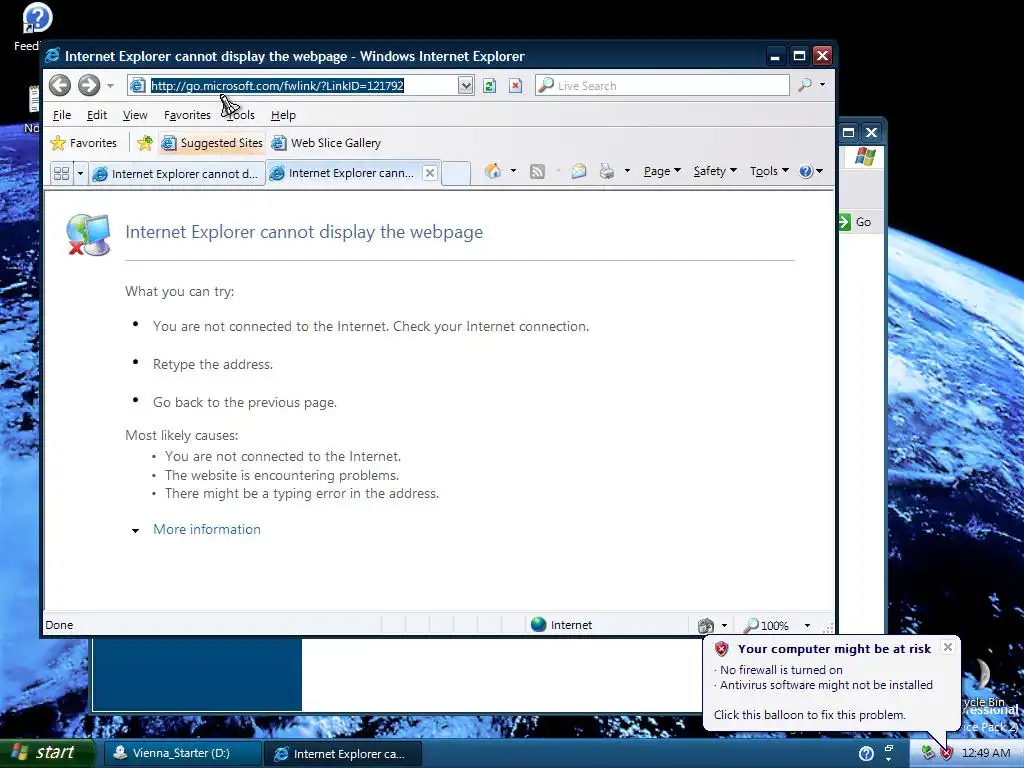Click the 12:49 AM clock
Screen dimensions: 1024x768
(986, 753)
